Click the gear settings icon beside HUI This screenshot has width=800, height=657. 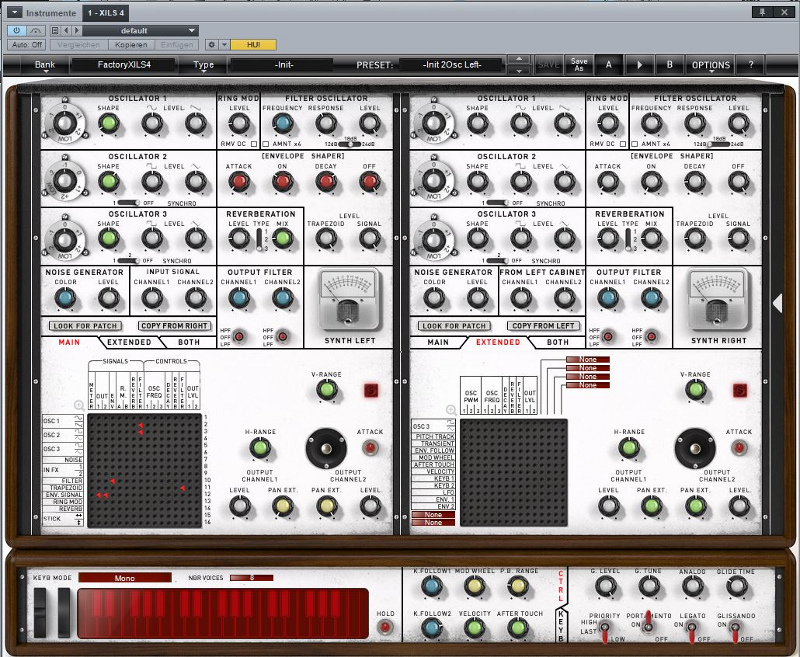tap(212, 45)
